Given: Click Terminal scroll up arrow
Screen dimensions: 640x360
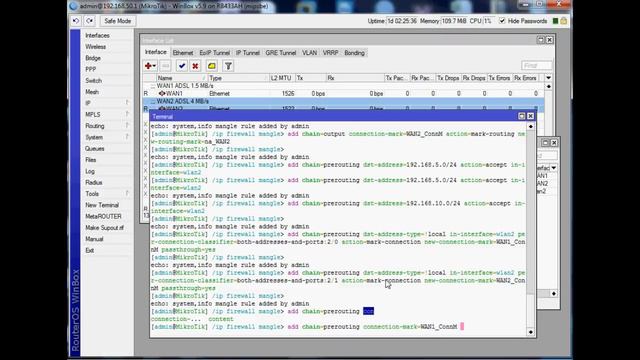Looking at the screenshot, I should click(x=531, y=127).
